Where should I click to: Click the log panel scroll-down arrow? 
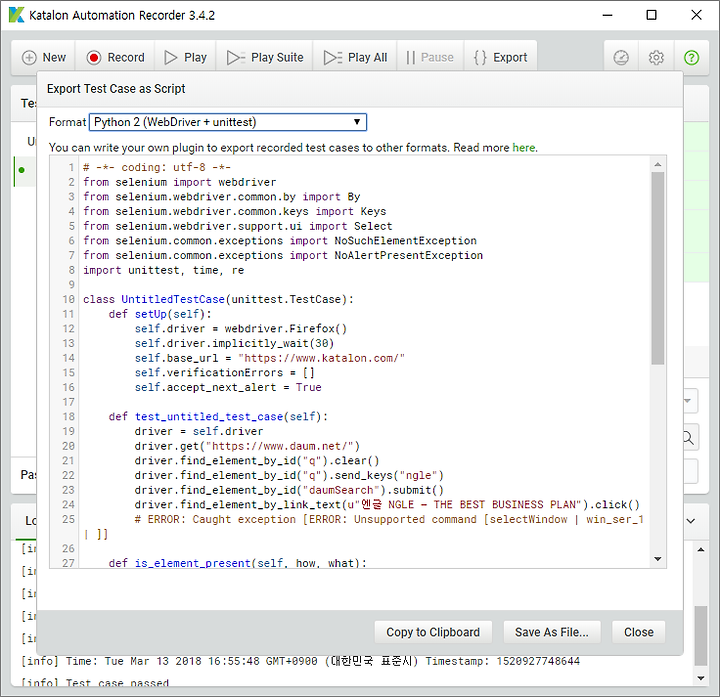point(701,678)
